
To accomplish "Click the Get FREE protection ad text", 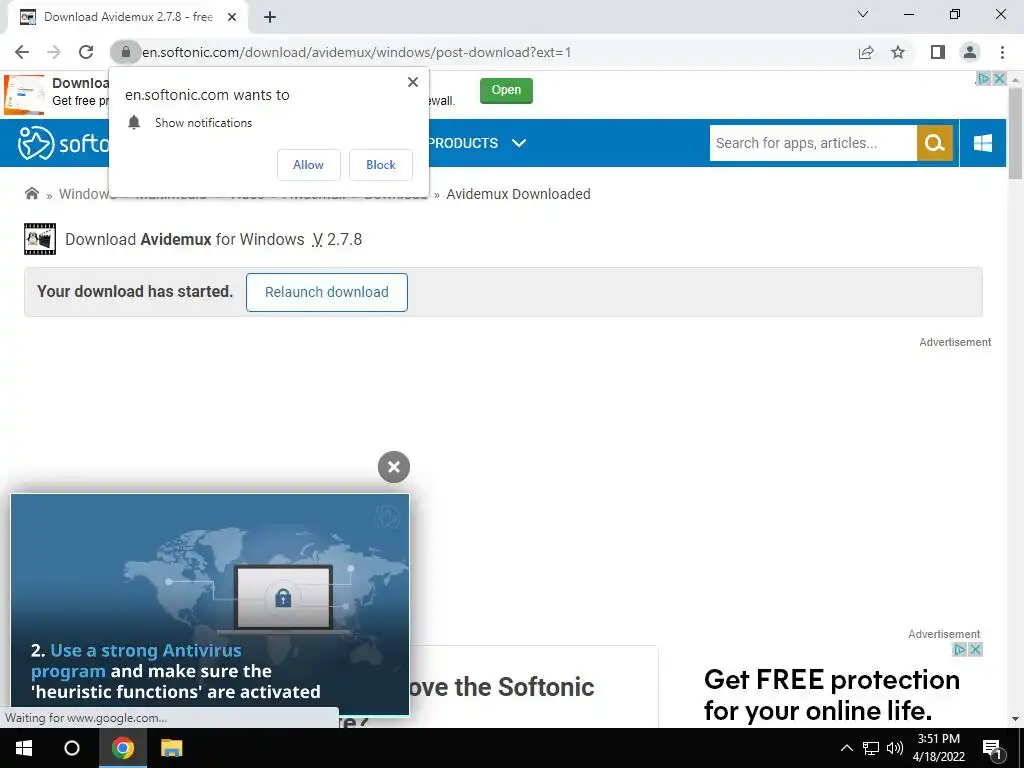I will click(x=831, y=695).
